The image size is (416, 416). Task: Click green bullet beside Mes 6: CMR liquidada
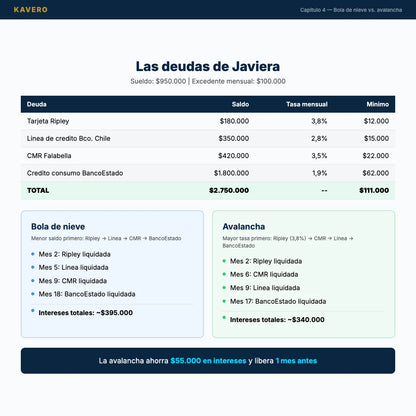[x=224, y=274]
